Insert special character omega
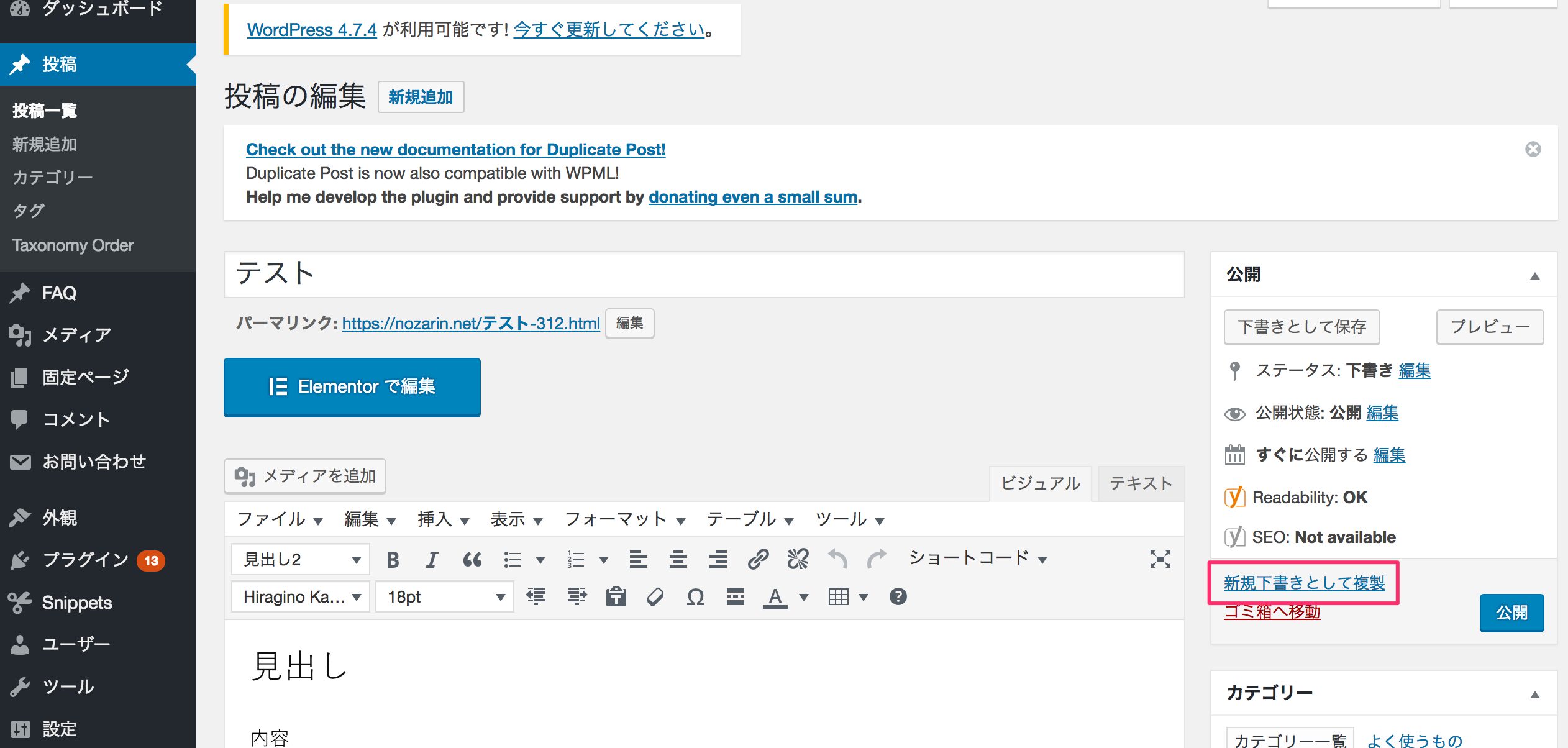This screenshot has height=748, width=1568. pos(695,597)
